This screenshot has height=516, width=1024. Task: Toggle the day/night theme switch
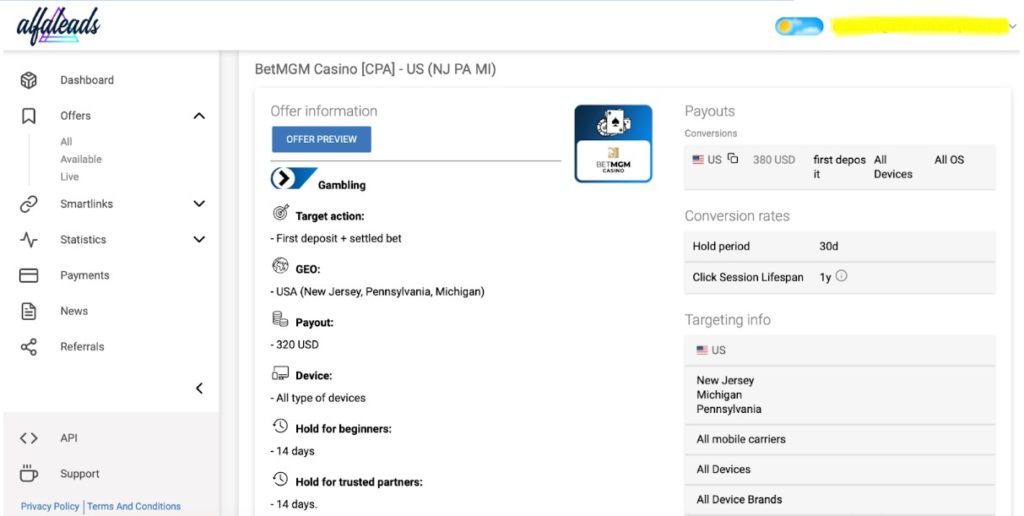[799, 26]
